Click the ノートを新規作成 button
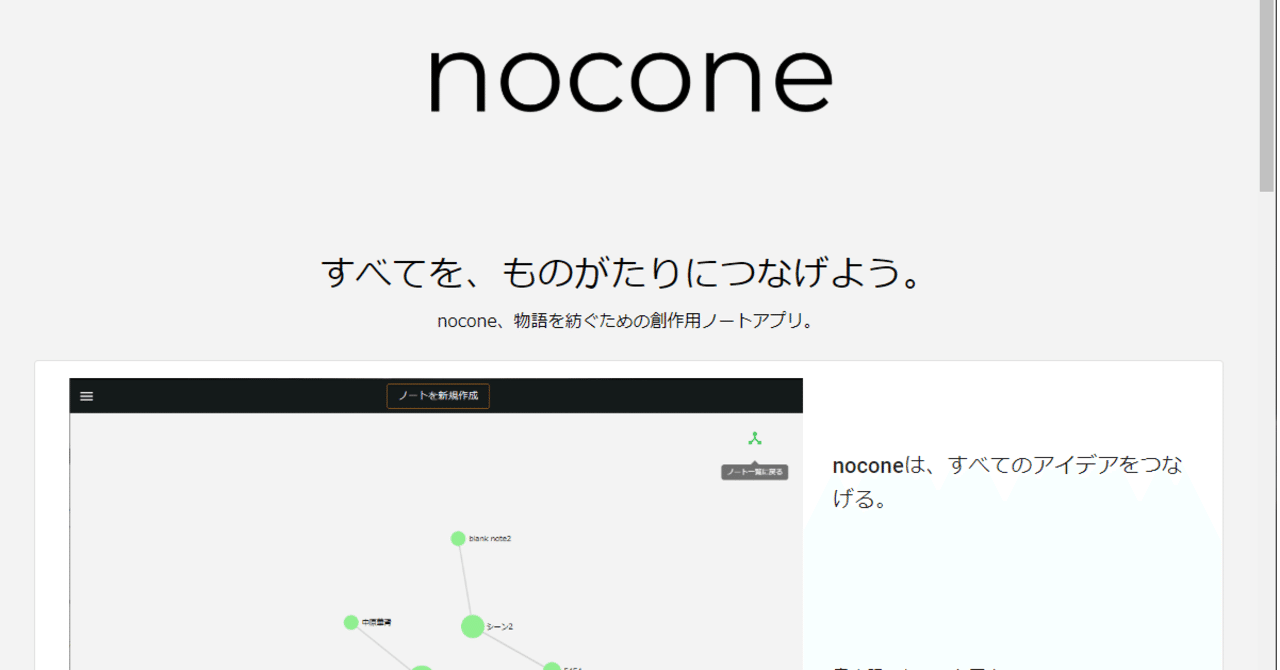 438,396
